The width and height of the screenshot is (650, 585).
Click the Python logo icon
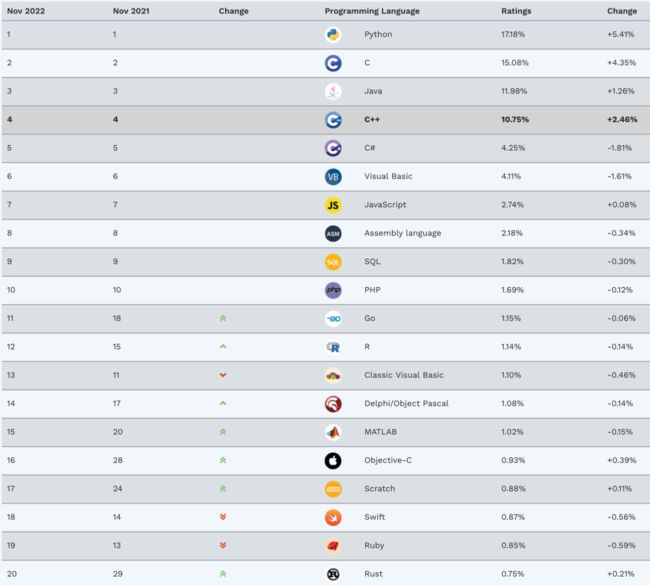(x=333, y=34)
